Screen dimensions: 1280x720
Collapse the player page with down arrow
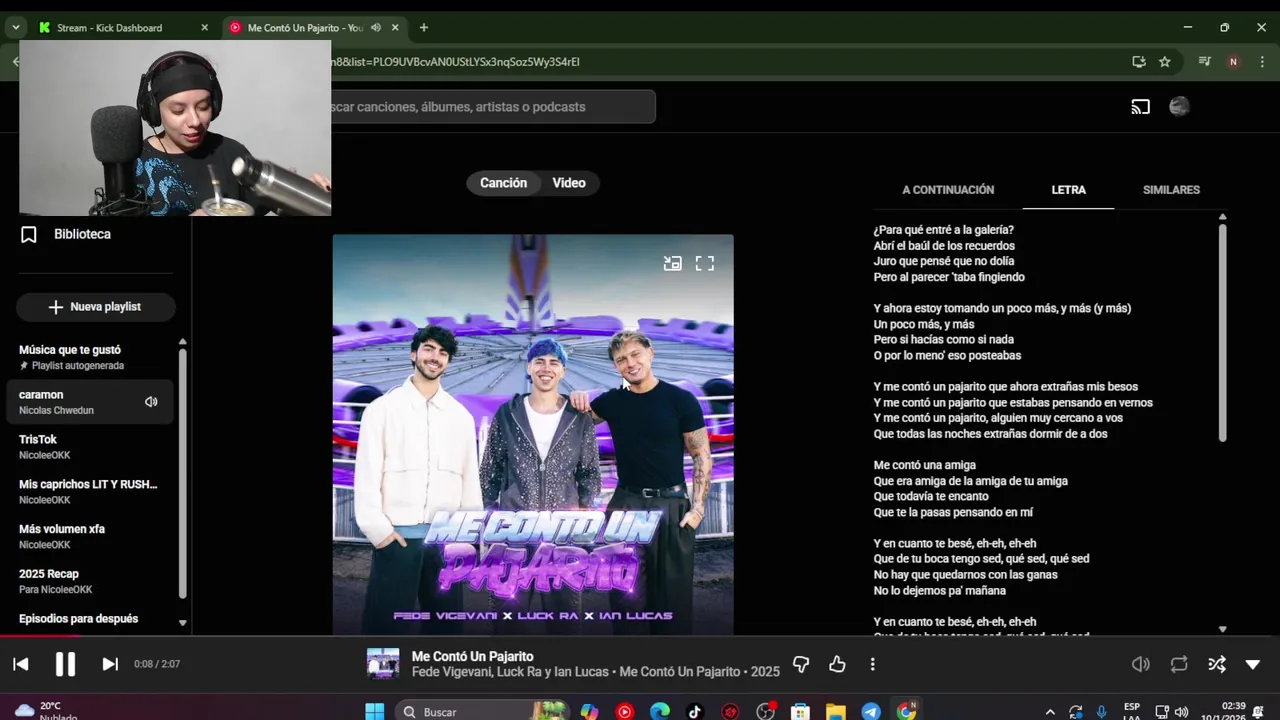click(1253, 664)
